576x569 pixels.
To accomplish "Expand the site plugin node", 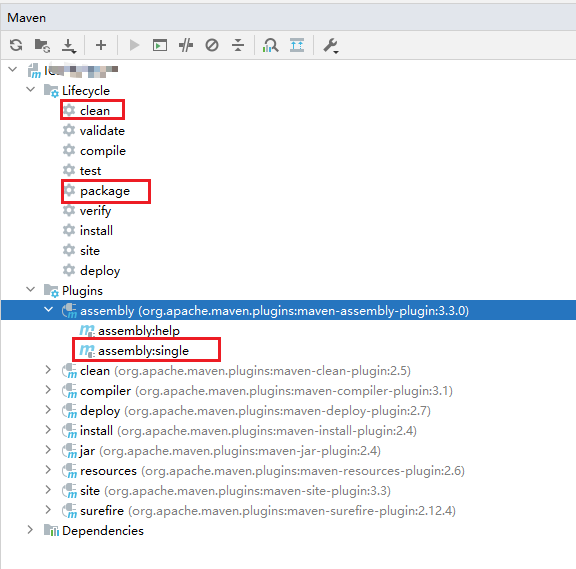I will 48,490.
